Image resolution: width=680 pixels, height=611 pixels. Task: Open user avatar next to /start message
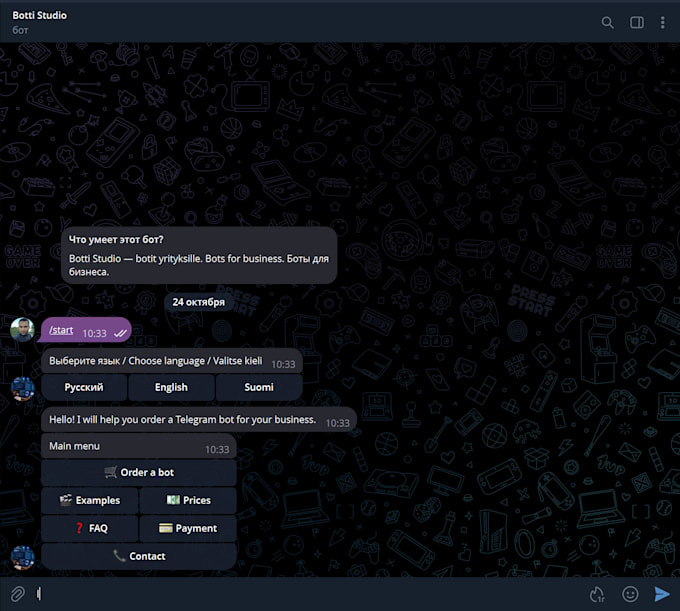23,330
